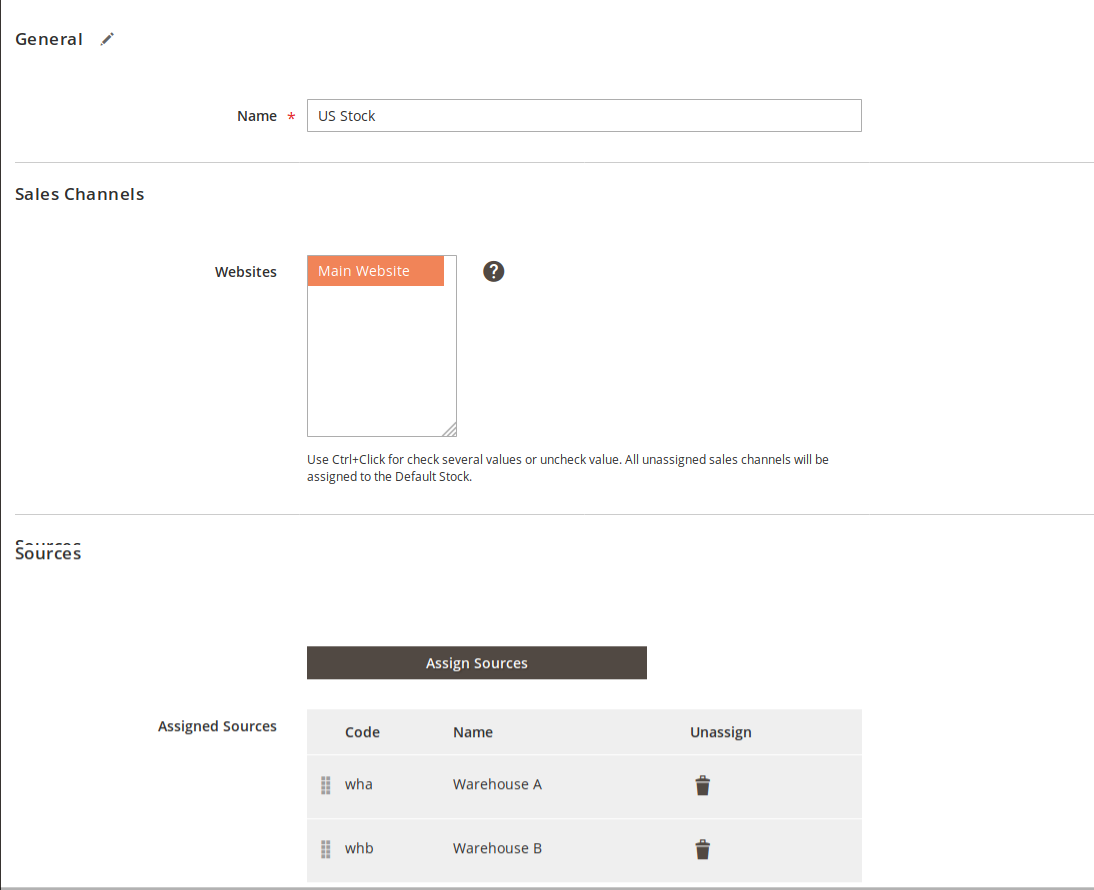Image resolution: width=1094 pixels, height=890 pixels.
Task: Click empty area inside Websites list box
Action: 380,360
